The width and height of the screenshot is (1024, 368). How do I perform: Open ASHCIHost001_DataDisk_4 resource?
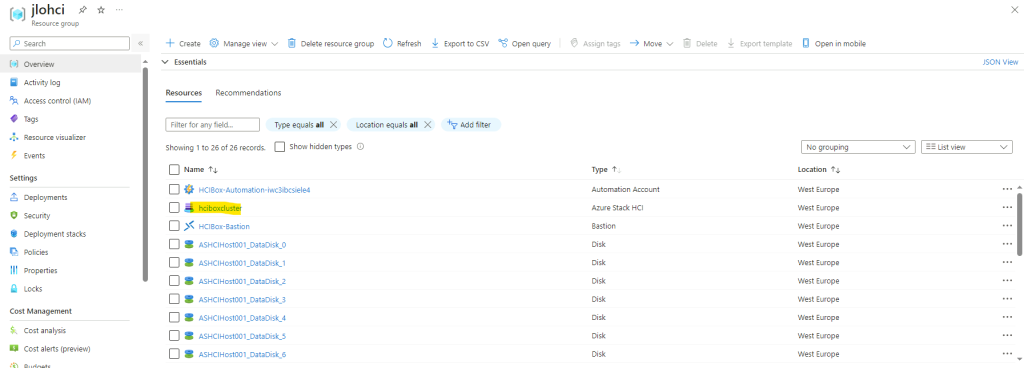[242, 318]
